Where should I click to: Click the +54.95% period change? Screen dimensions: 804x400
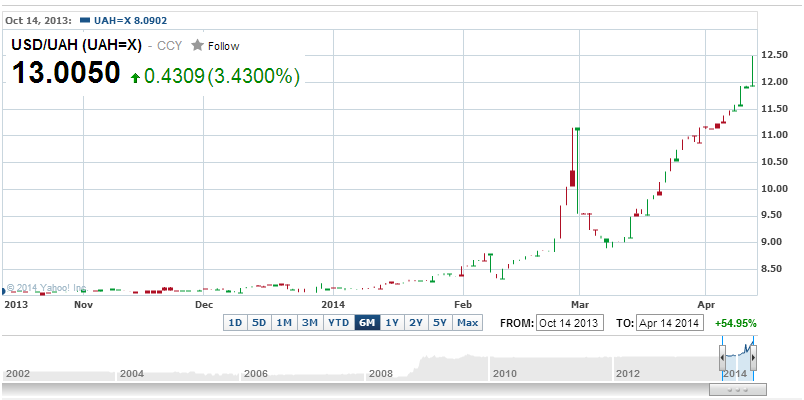click(x=735, y=324)
